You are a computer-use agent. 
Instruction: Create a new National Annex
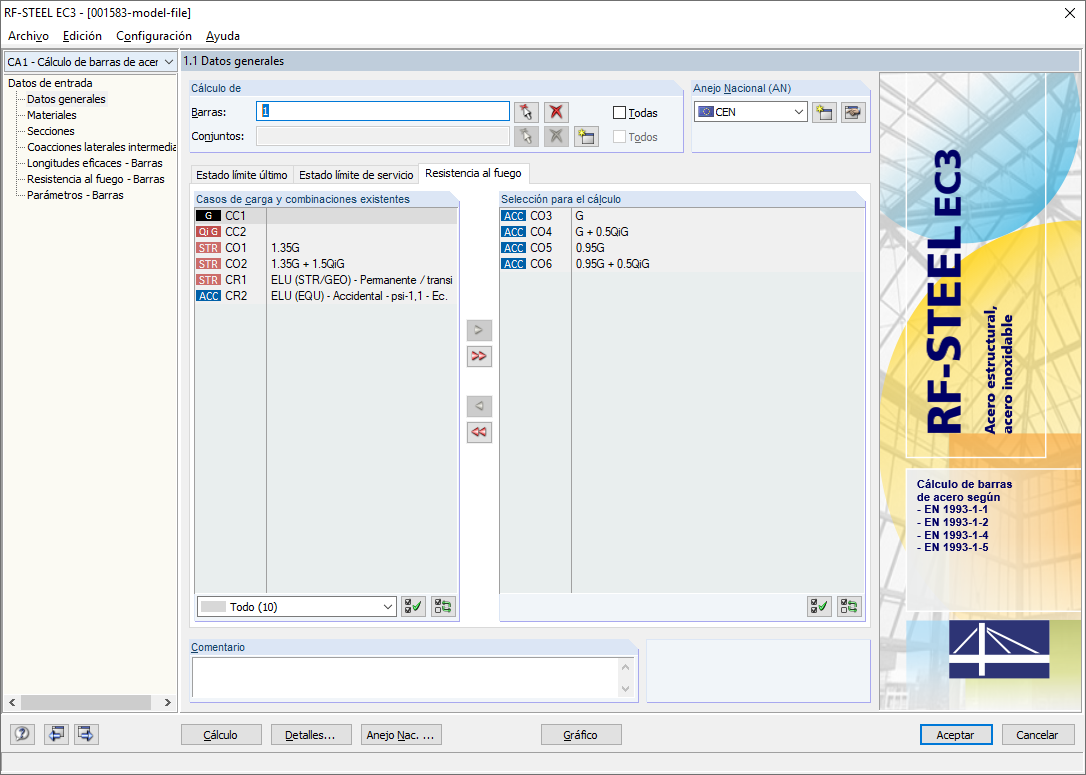[823, 112]
